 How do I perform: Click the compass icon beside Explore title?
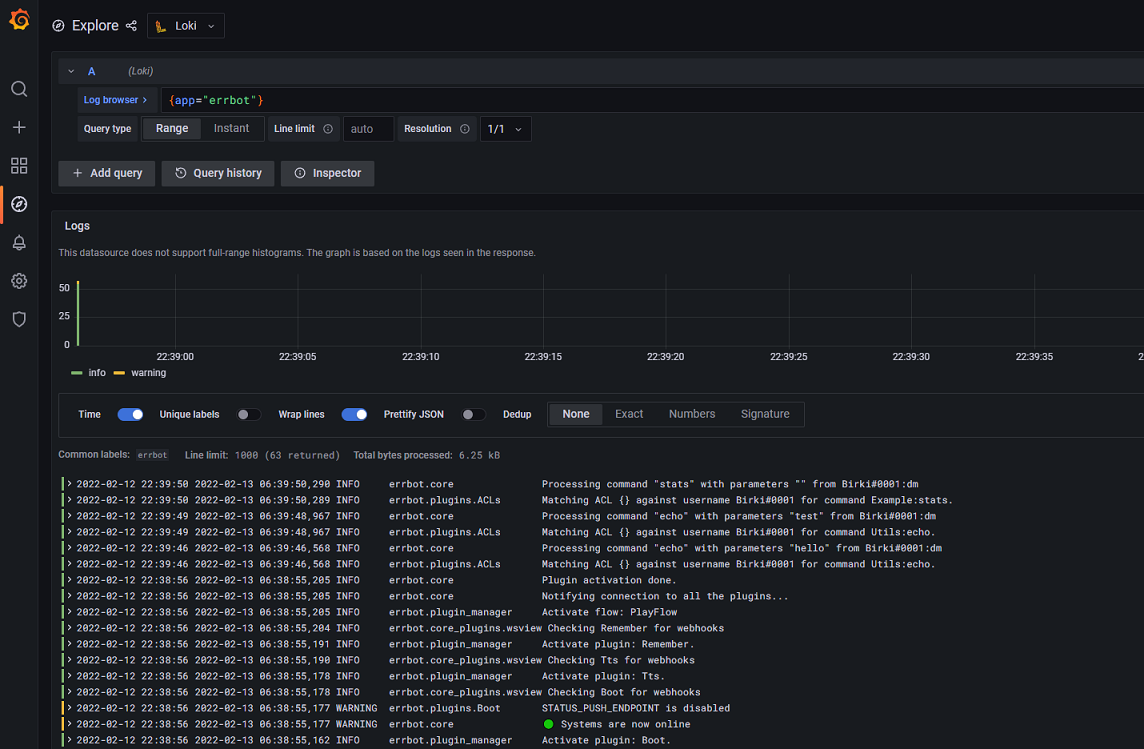58,26
